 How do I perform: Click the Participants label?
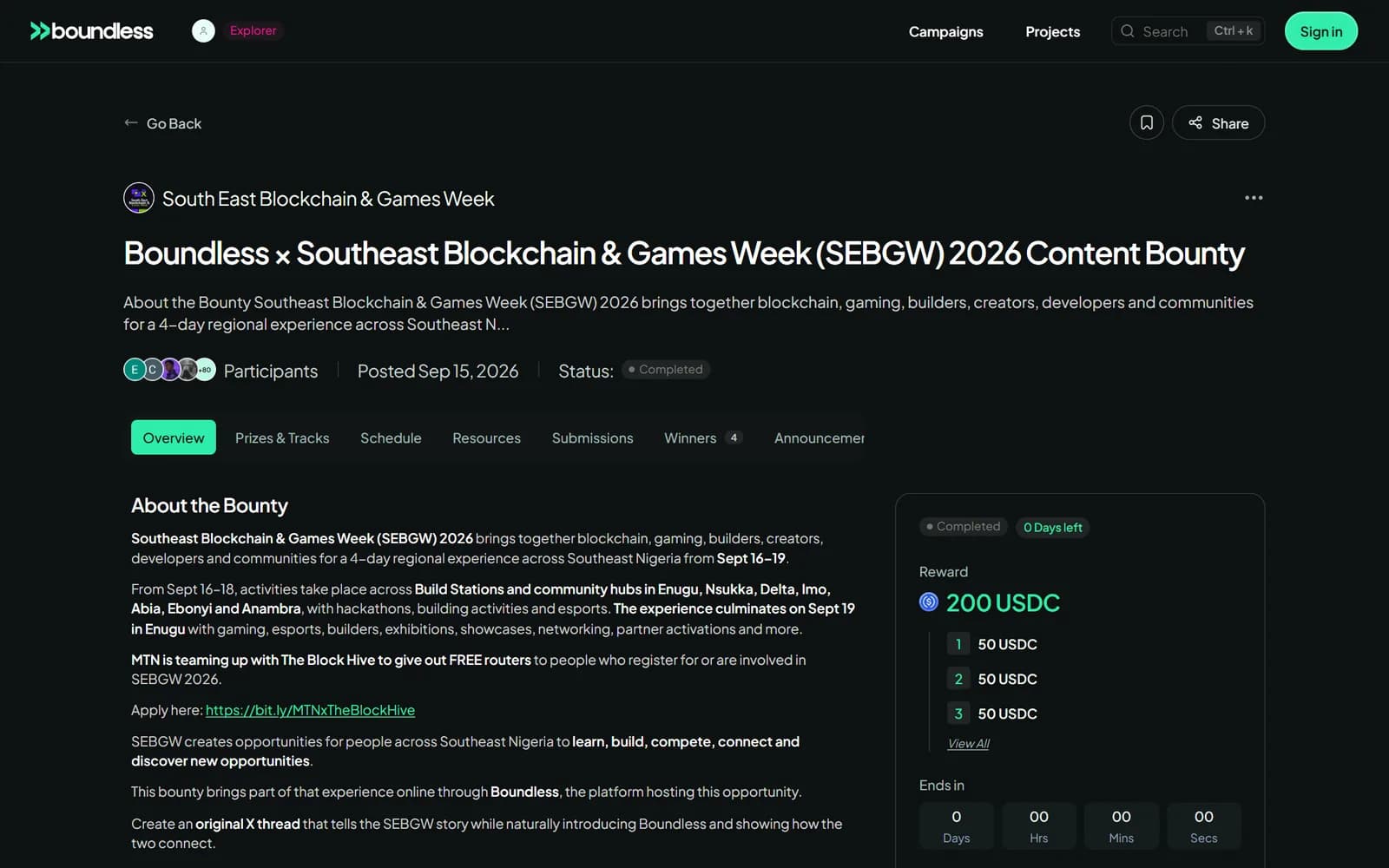pos(271,371)
